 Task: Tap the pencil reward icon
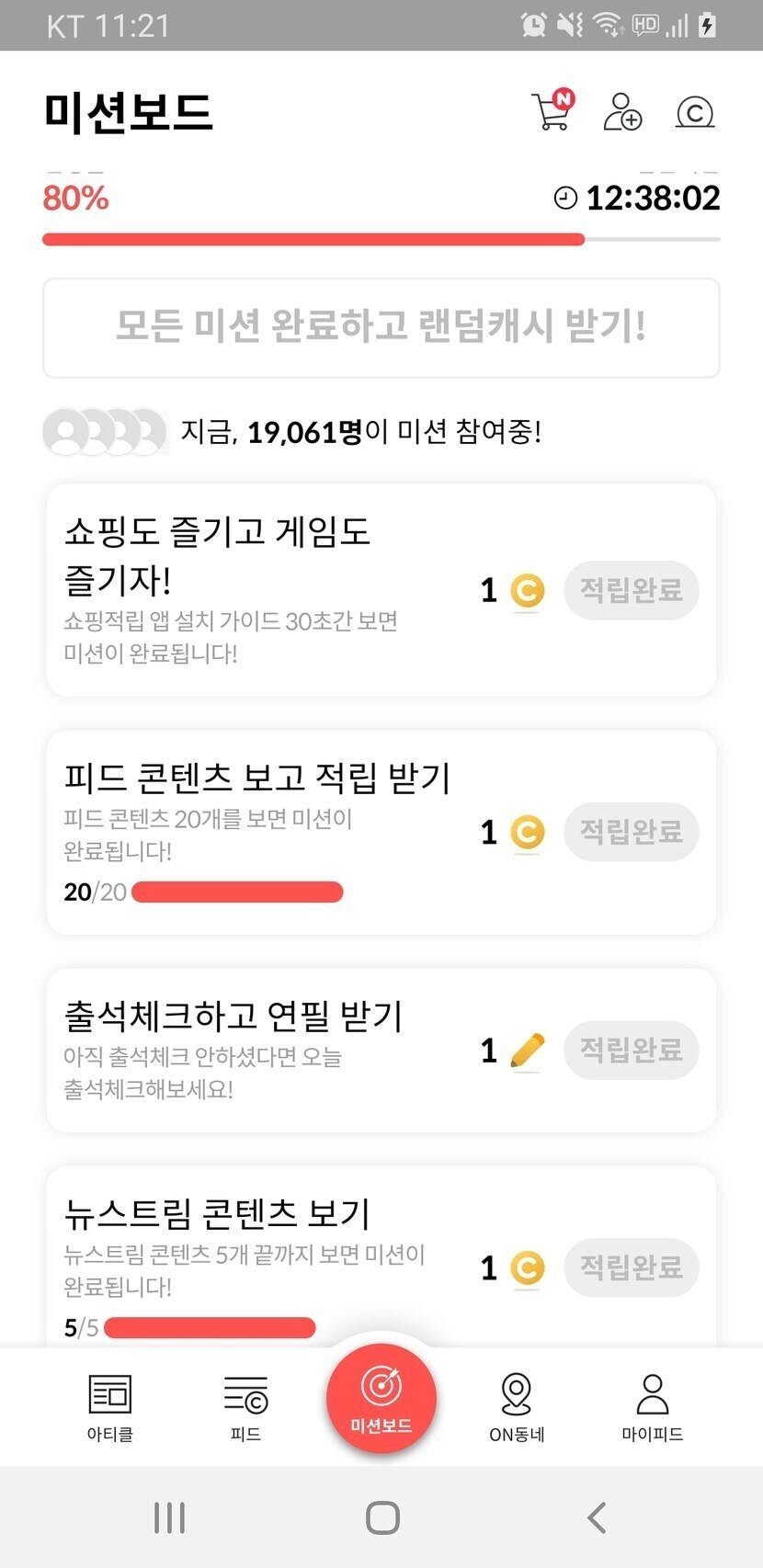pos(527,1051)
